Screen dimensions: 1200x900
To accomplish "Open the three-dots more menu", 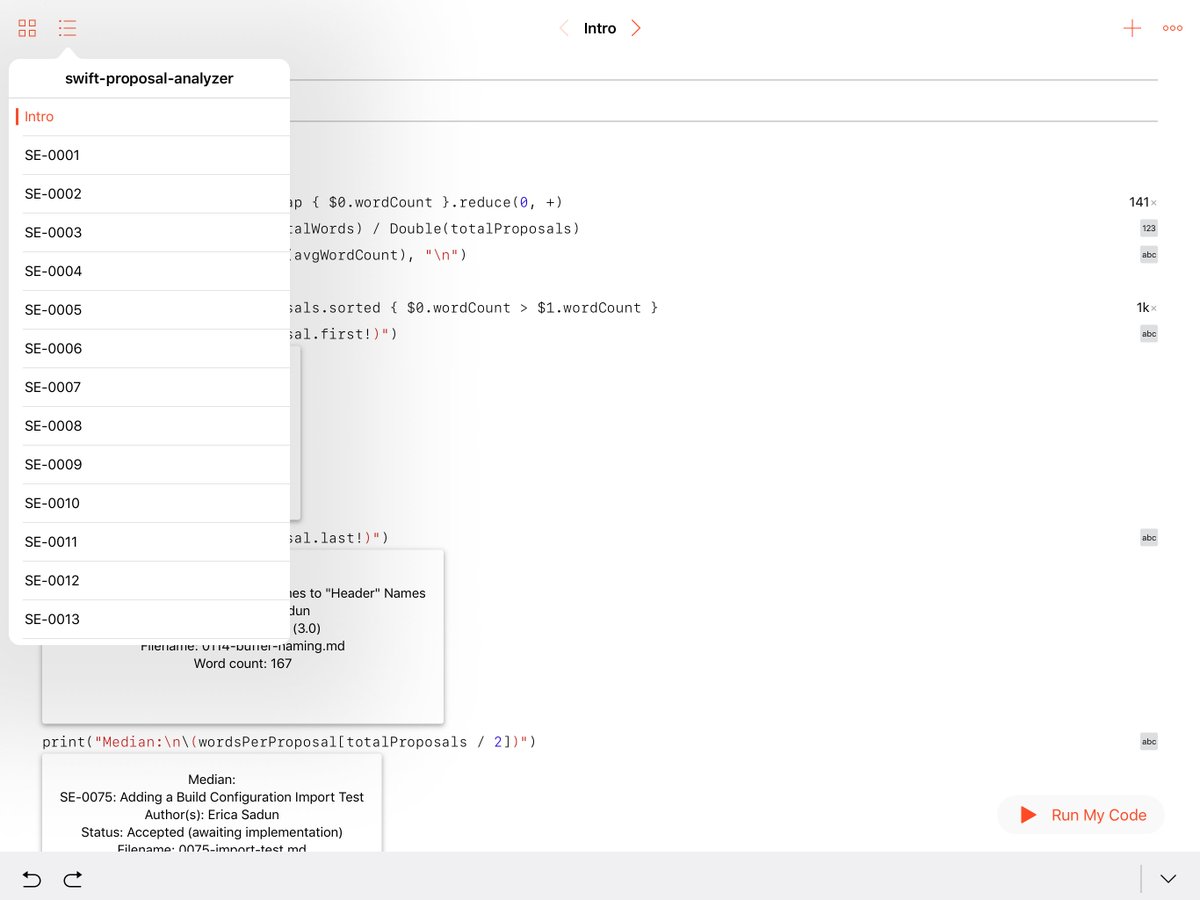I will point(1173,28).
